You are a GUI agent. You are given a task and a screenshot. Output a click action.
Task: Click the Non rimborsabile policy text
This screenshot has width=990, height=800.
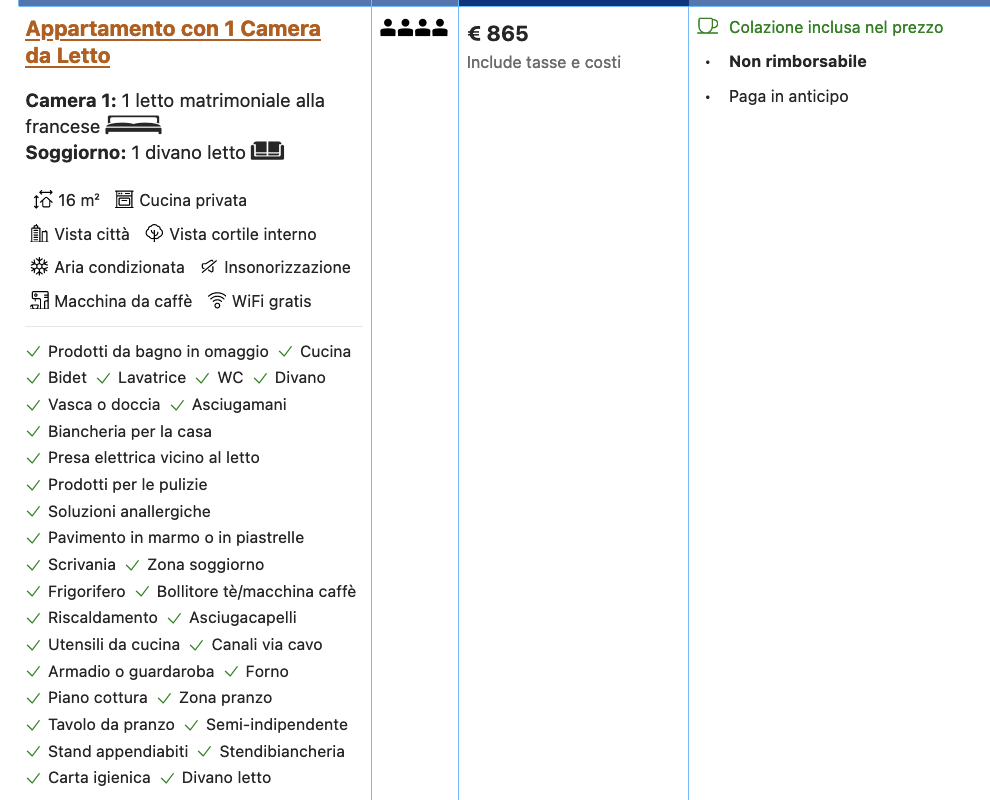pyautogui.click(x=797, y=62)
